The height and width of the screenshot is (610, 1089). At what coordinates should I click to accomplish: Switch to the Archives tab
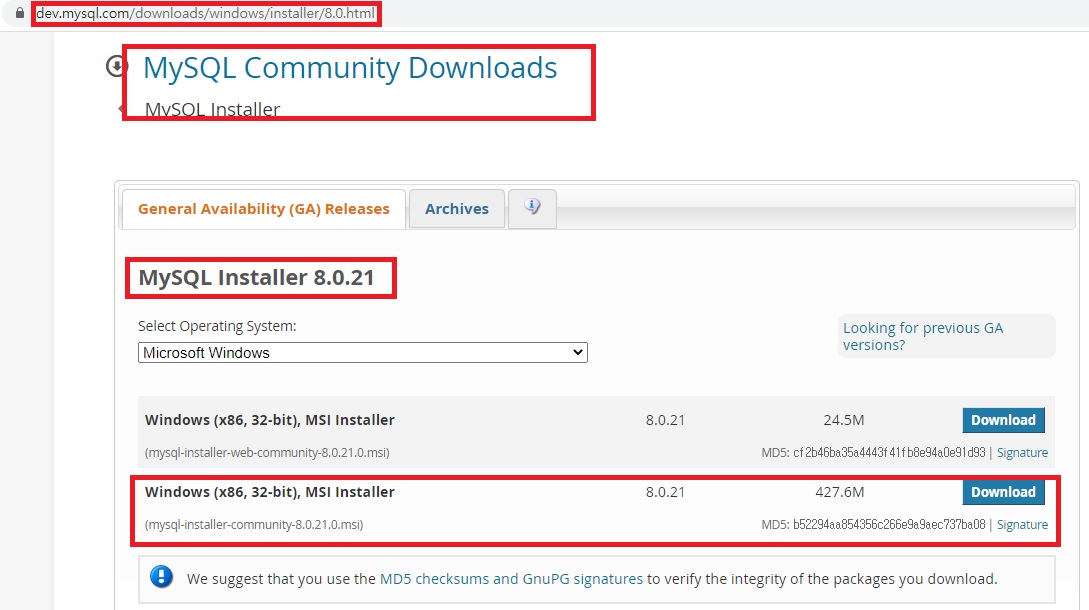click(457, 208)
